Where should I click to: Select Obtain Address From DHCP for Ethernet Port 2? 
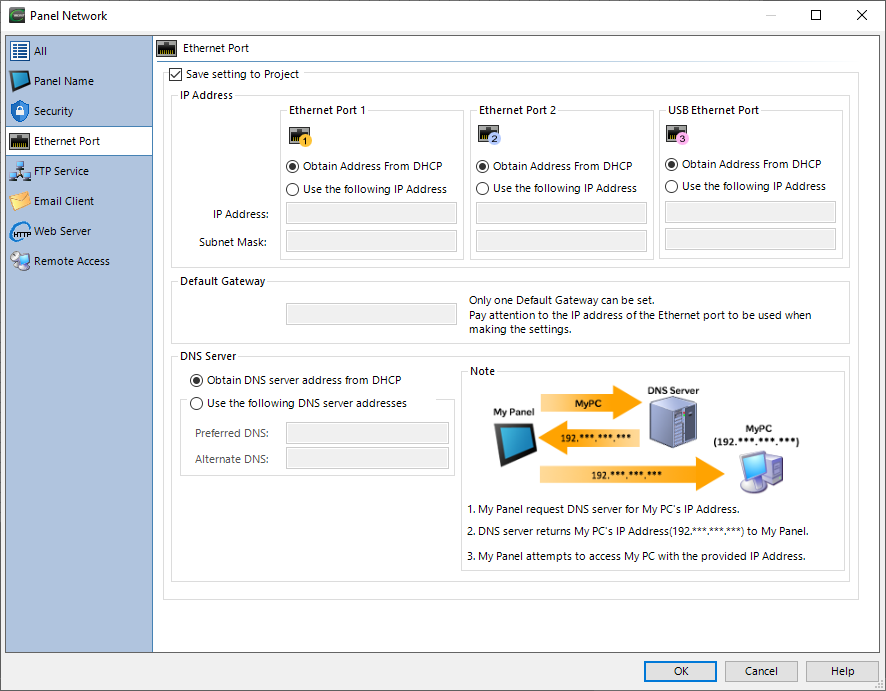click(483, 166)
